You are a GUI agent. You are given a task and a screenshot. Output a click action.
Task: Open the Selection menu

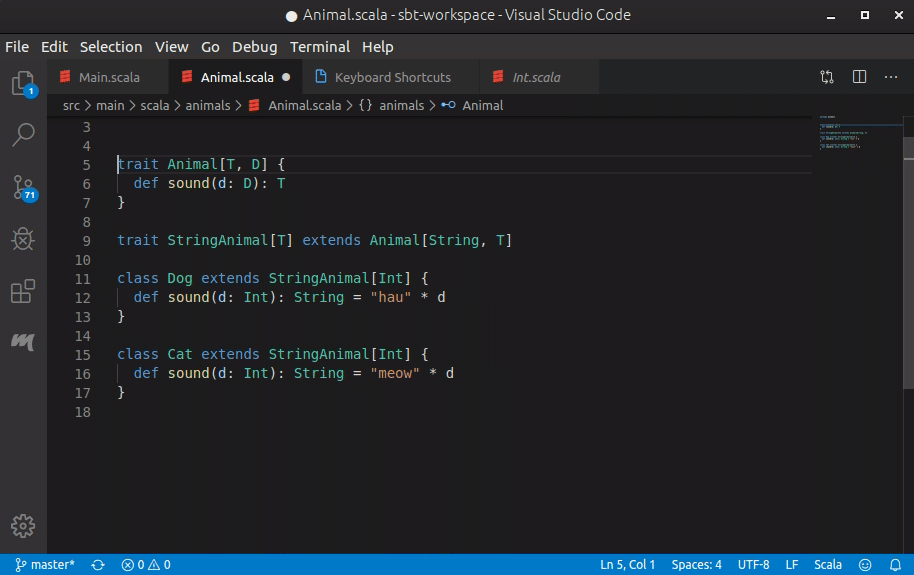111,47
